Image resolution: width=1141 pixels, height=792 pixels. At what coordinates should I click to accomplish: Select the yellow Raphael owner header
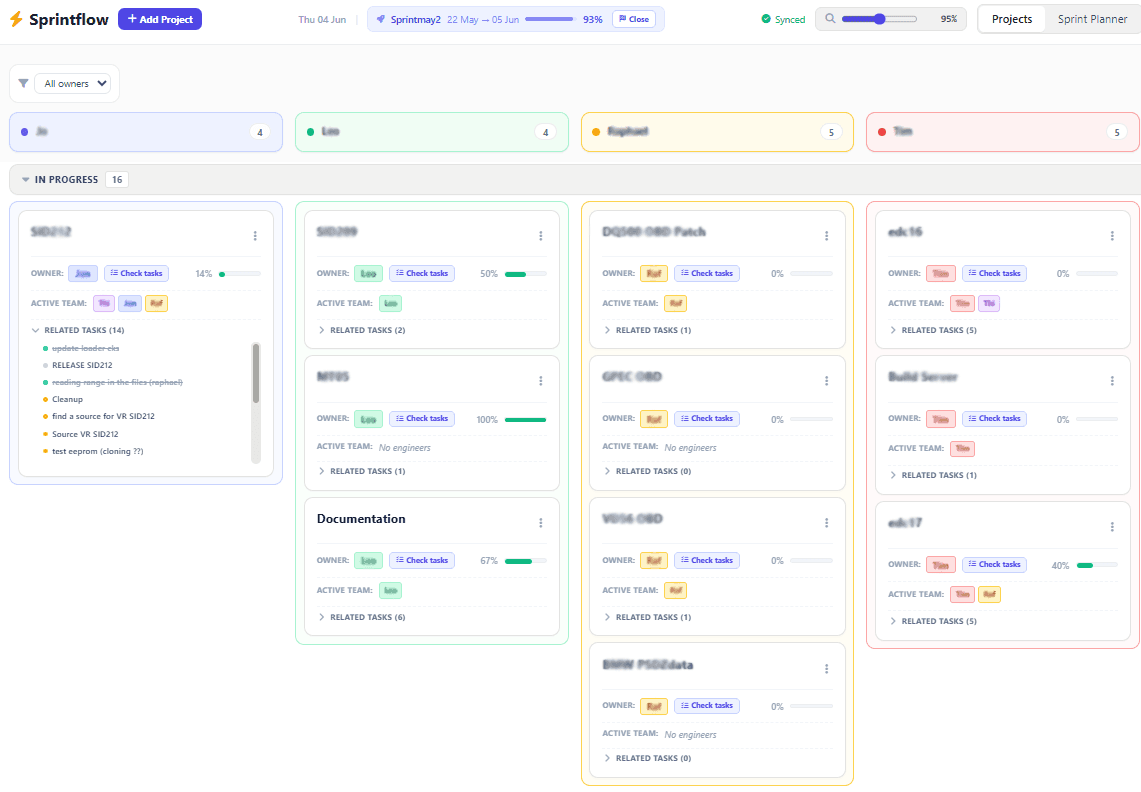717,132
